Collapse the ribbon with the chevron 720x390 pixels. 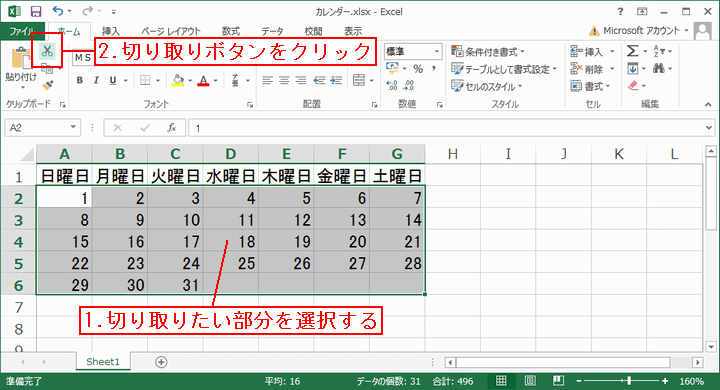(709, 105)
